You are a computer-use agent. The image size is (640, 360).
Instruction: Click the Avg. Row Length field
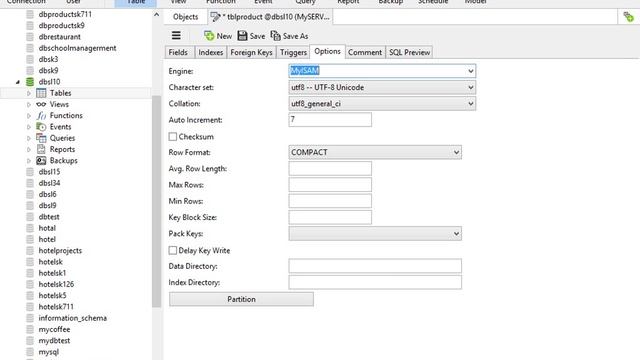pos(330,169)
